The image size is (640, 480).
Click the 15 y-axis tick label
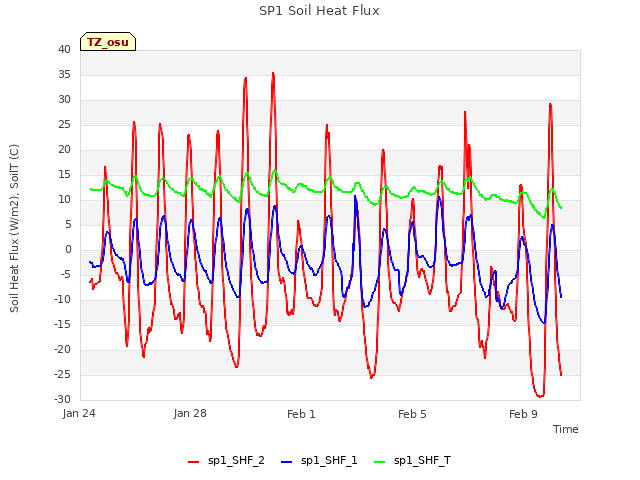click(x=64, y=174)
